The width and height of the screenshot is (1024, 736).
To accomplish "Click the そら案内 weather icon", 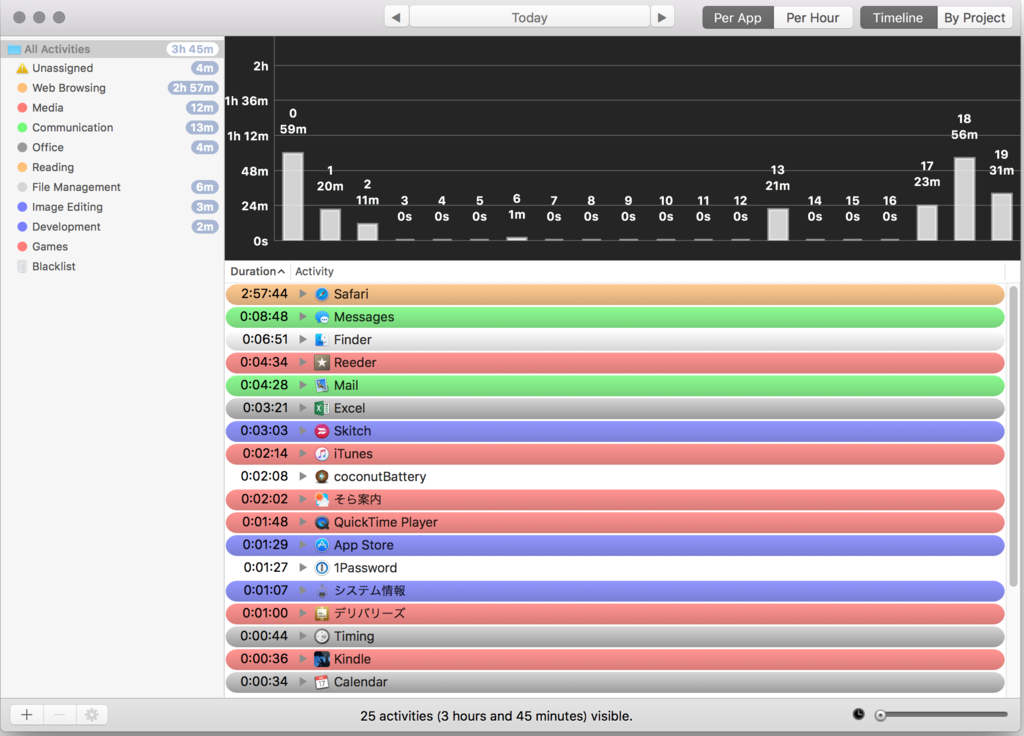I will 322,500.
